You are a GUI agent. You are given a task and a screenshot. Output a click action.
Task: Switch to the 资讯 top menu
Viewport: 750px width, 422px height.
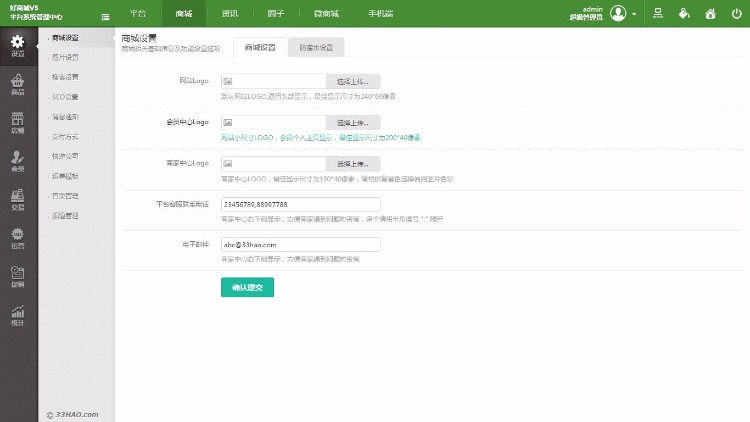pyautogui.click(x=230, y=13)
